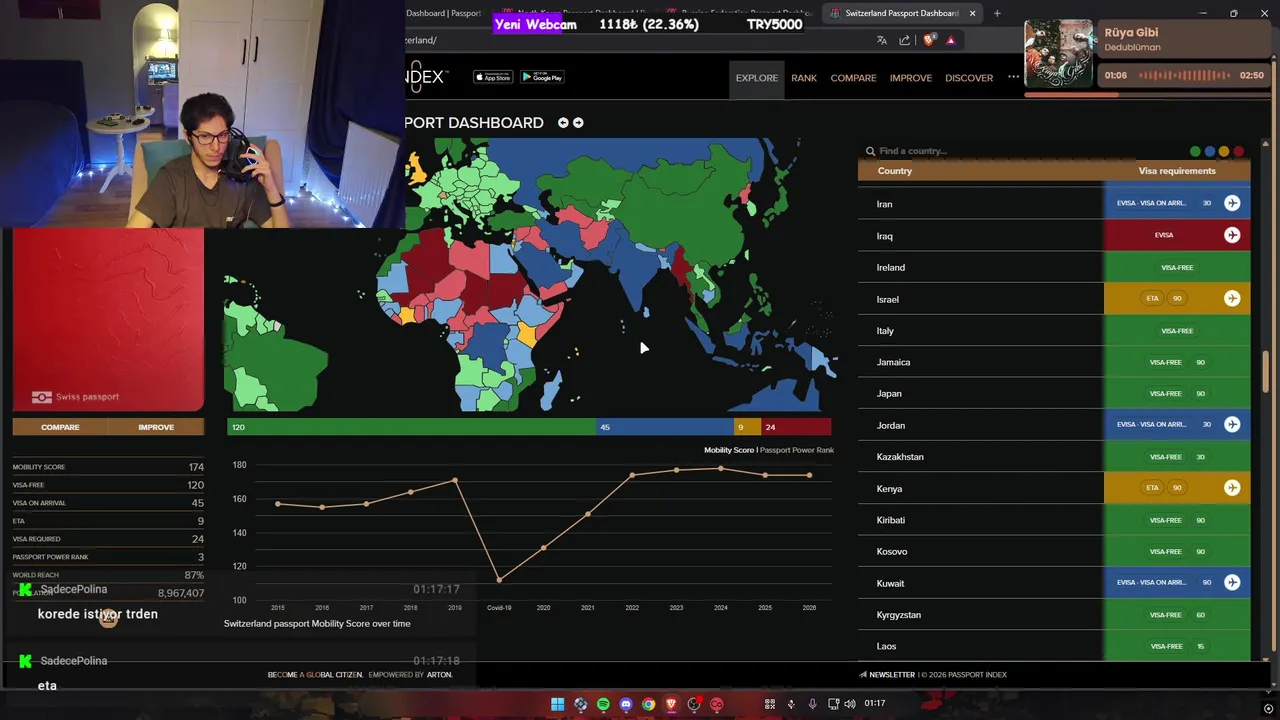Click COMPARE button under Swiss passport
Viewport: 1280px width, 720px height.
click(60, 427)
